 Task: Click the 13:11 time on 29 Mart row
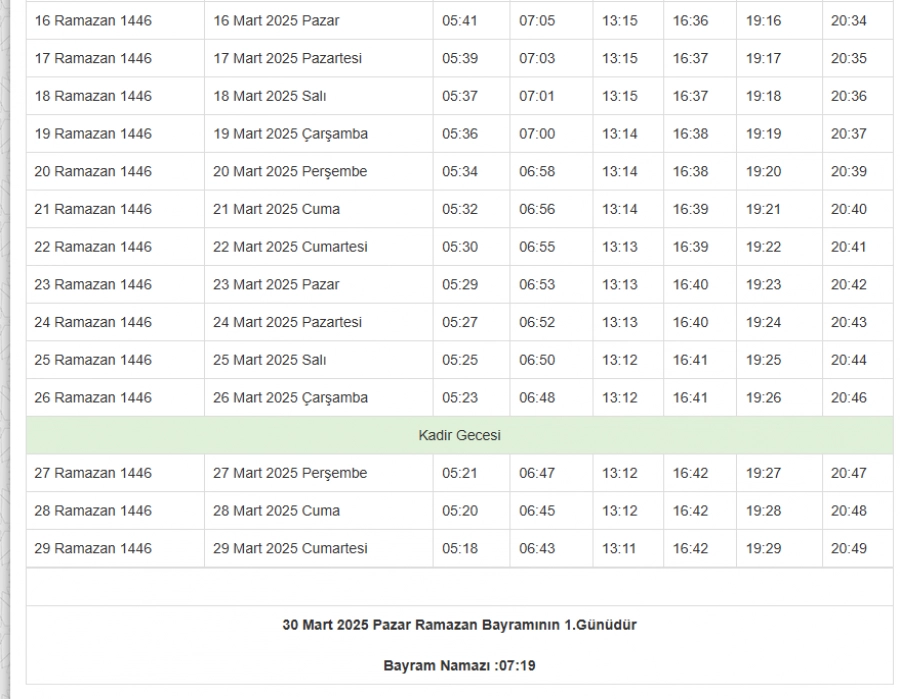pos(619,549)
